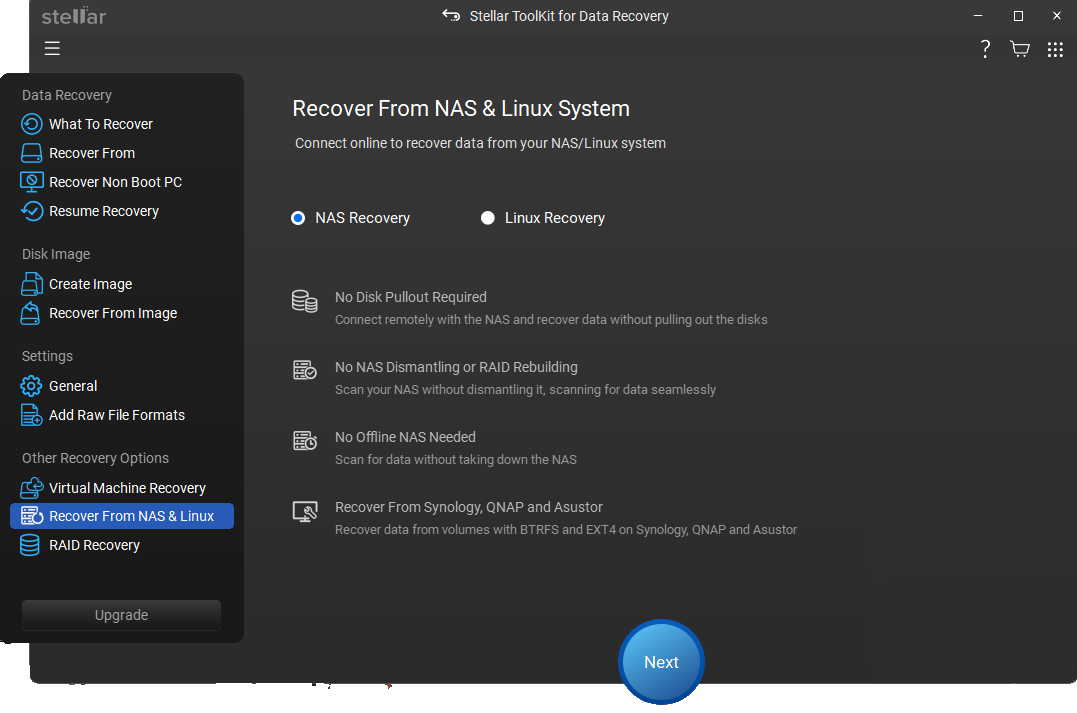Image resolution: width=1077 pixels, height=713 pixels.
Task: Click the Resume Recovery icon
Action: coord(33,211)
